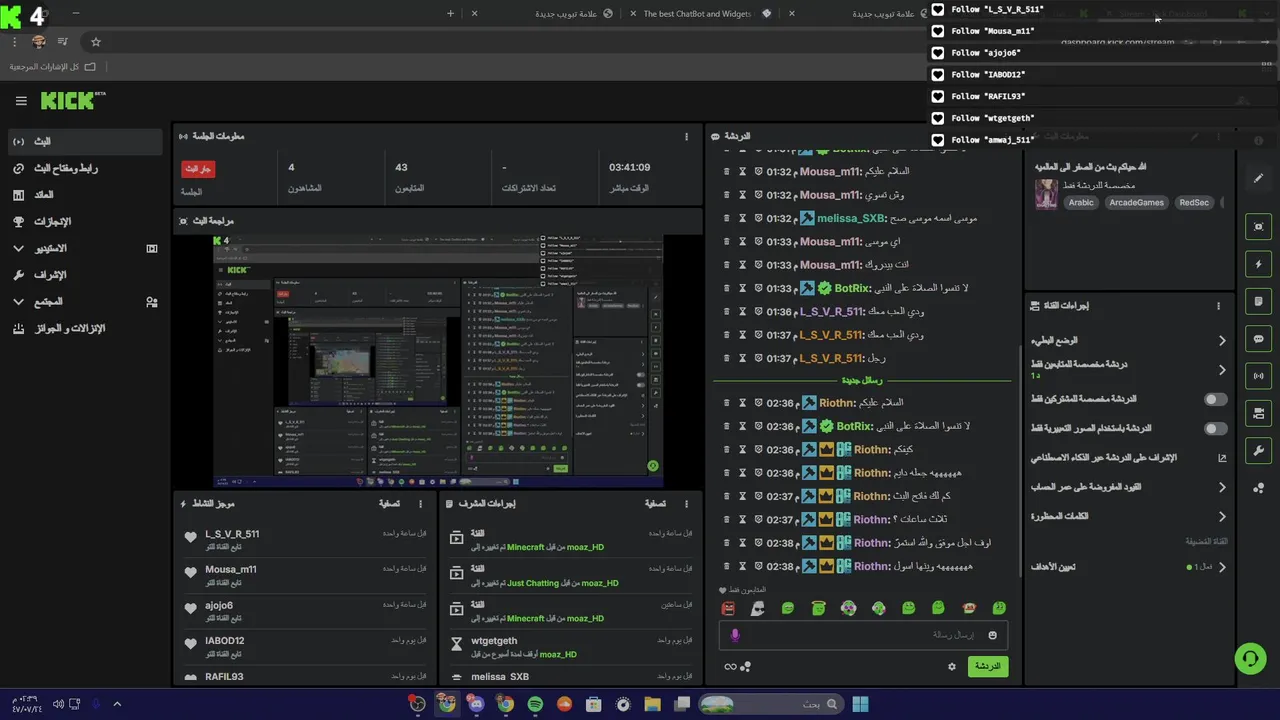
Task: Expand set goals (تعيين الأهداف) row
Action: click(x=1129, y=567)
